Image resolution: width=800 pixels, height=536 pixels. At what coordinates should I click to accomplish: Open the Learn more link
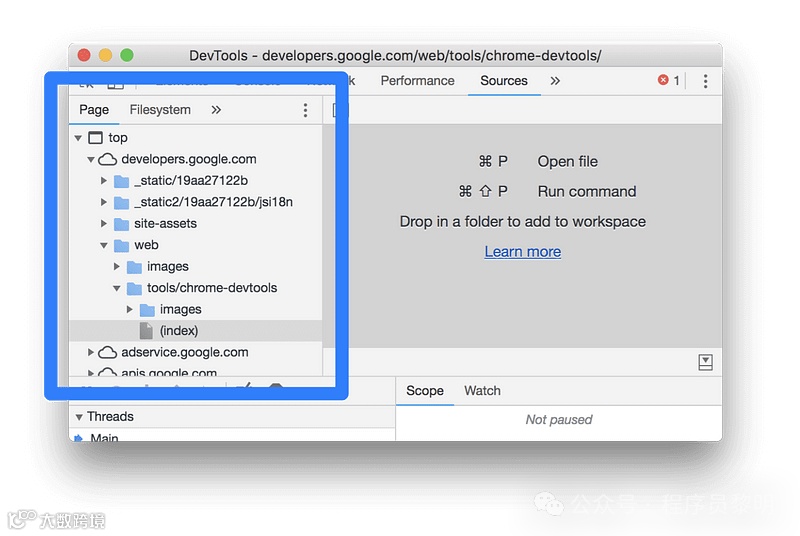click(x=522, y=251)
